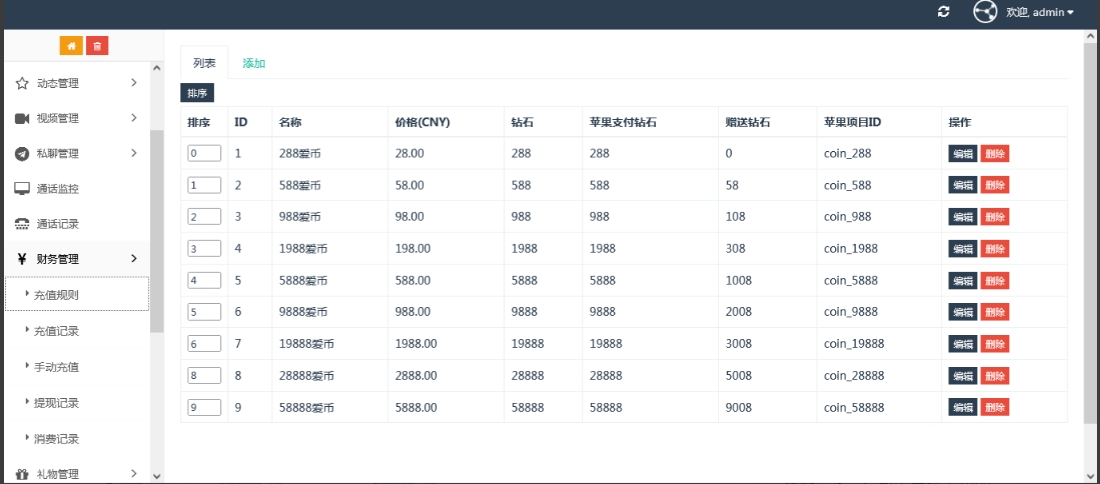The width and height of the screenshot is (1100, 484).
Task: Click 编辑 for the 288爱币 row
Action: click(962, 154)
